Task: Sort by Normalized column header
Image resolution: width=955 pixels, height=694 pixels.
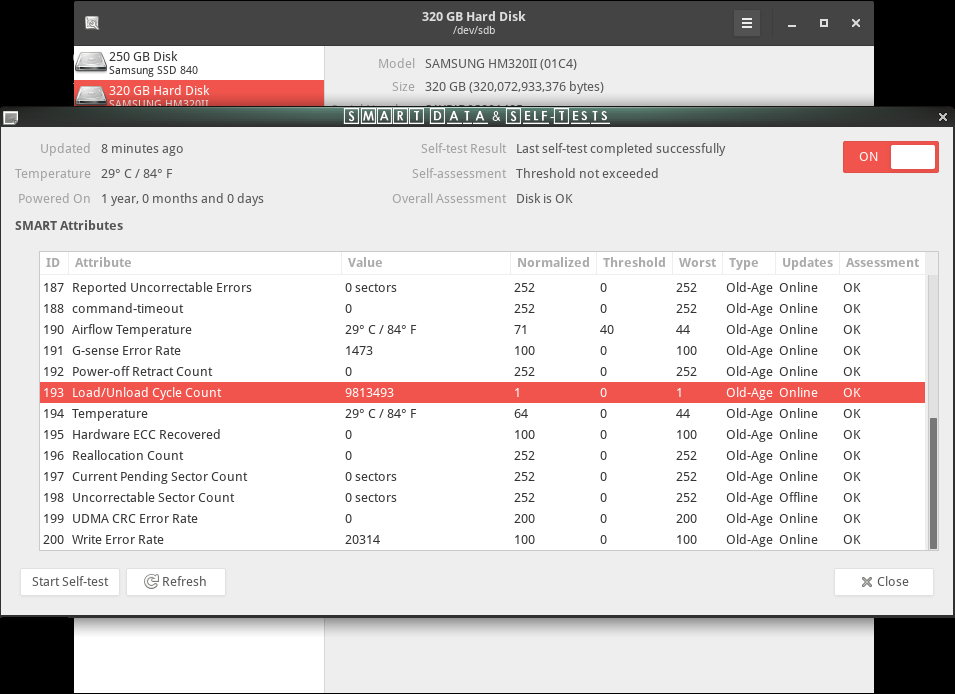Action: click(x=553, y=263)
